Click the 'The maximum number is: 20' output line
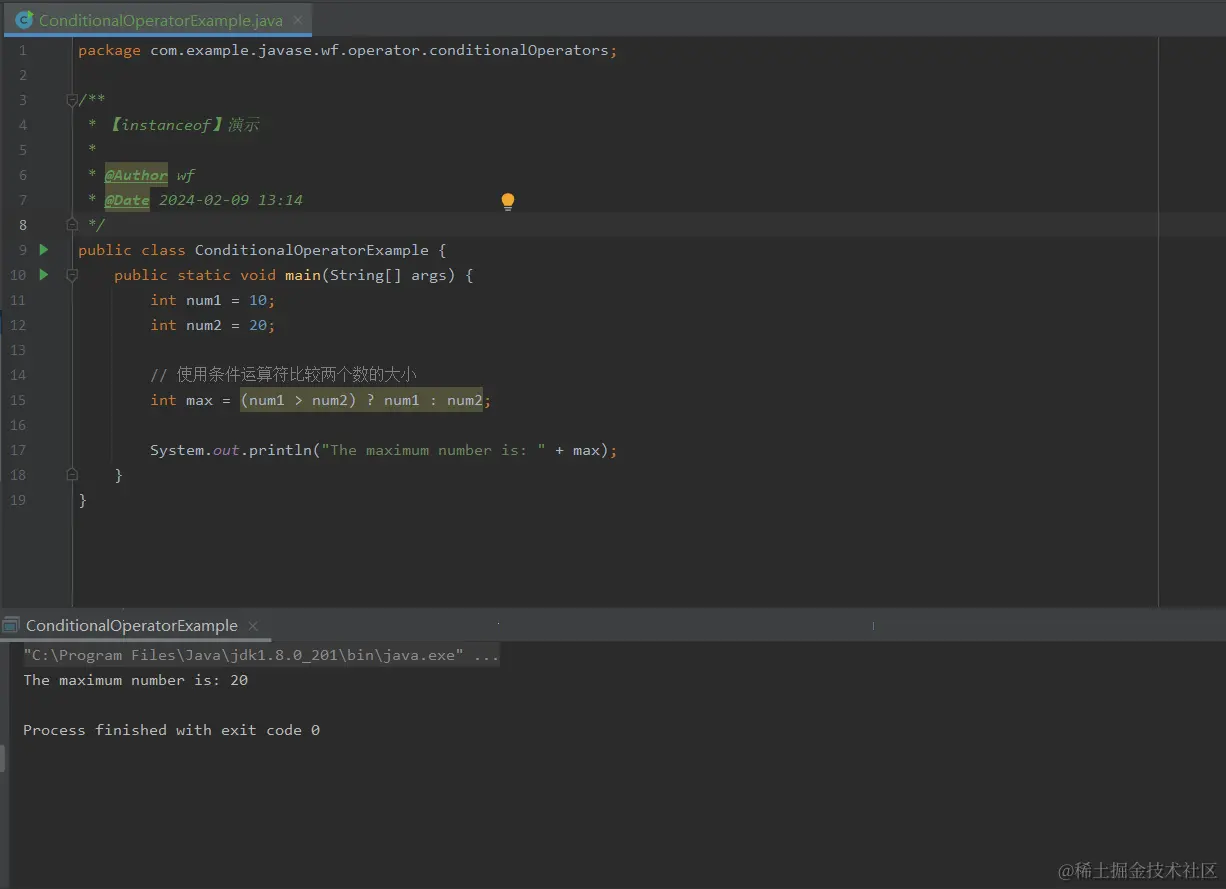This screenshot has width=1226, height=889. click(136, 680)
